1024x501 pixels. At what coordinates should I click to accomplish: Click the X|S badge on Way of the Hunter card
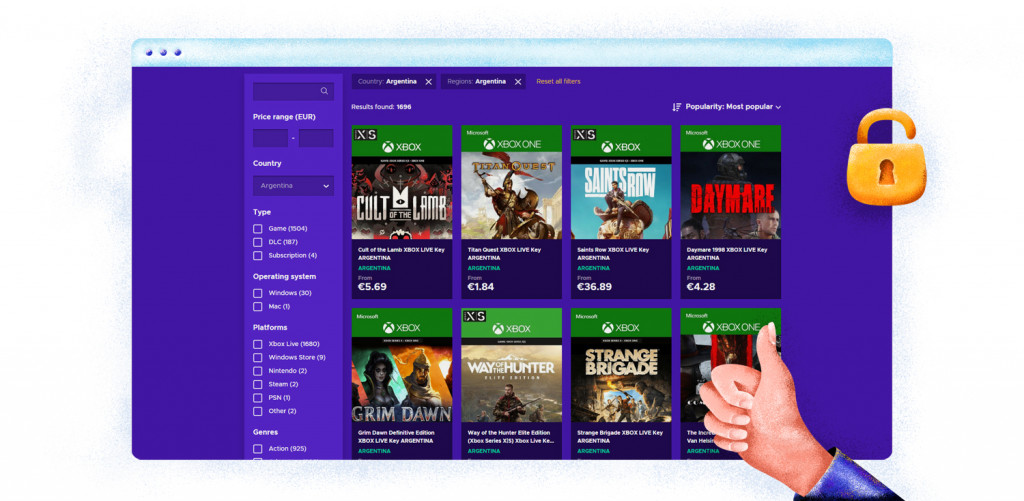point(475,316)
